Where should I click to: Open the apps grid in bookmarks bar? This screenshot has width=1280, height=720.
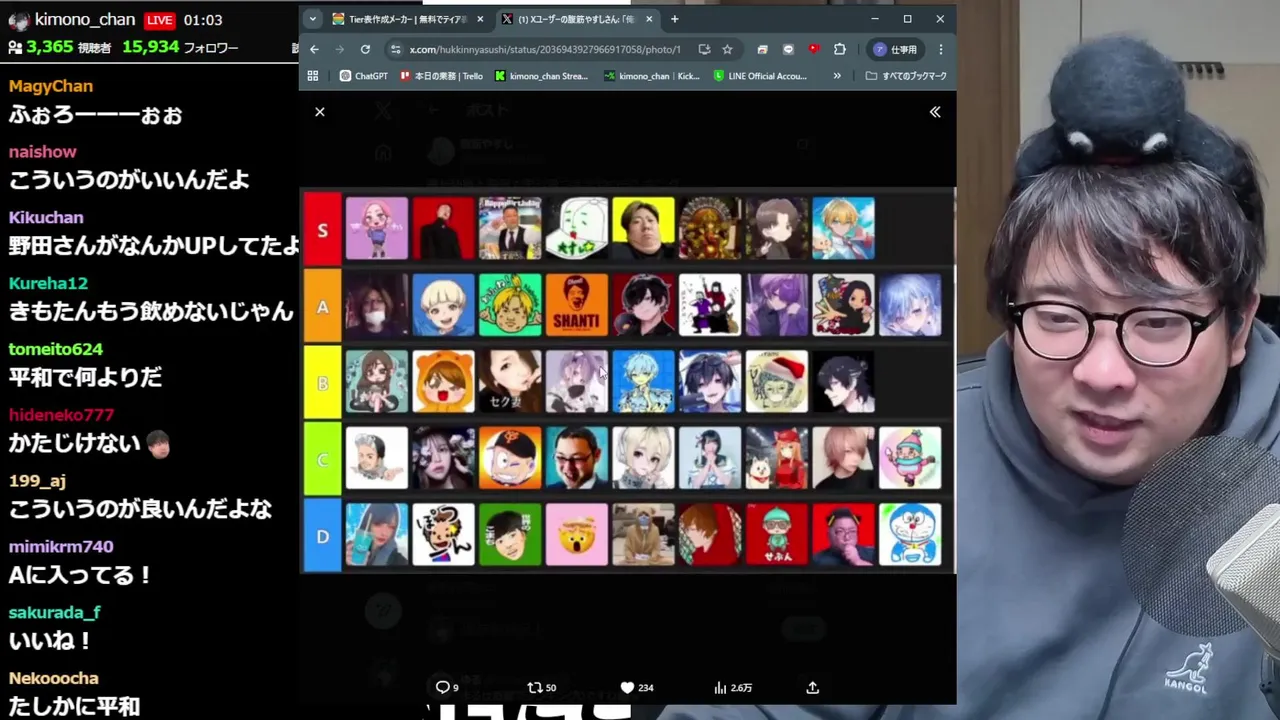pos(313,76)
